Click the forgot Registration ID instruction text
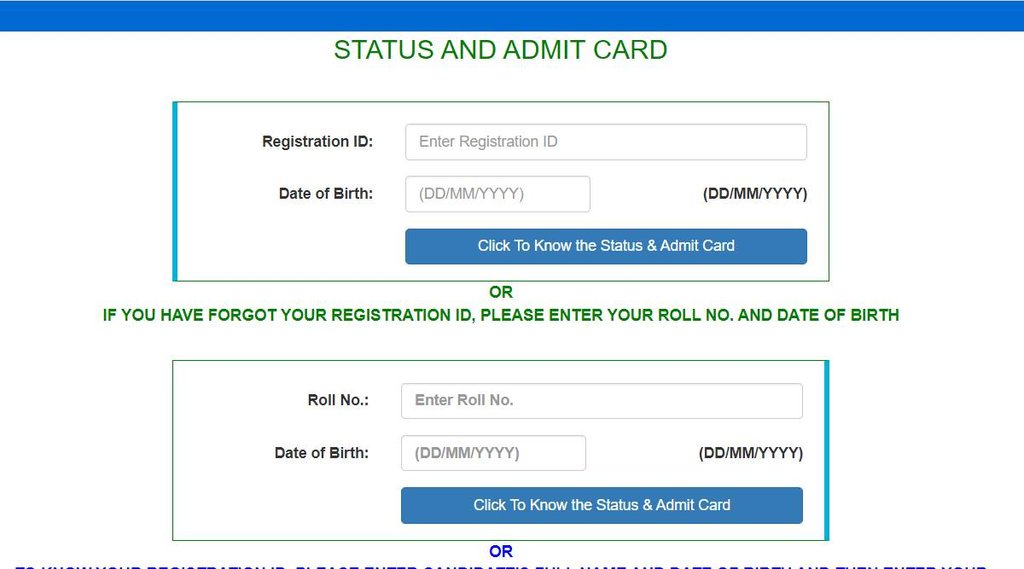The image size is (1024, 569). (501, 315)
